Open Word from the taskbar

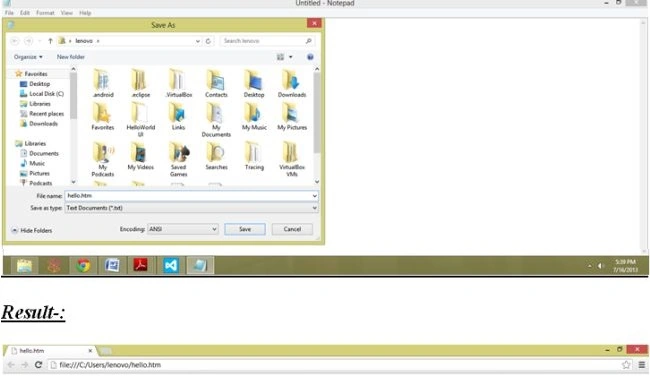112,265
